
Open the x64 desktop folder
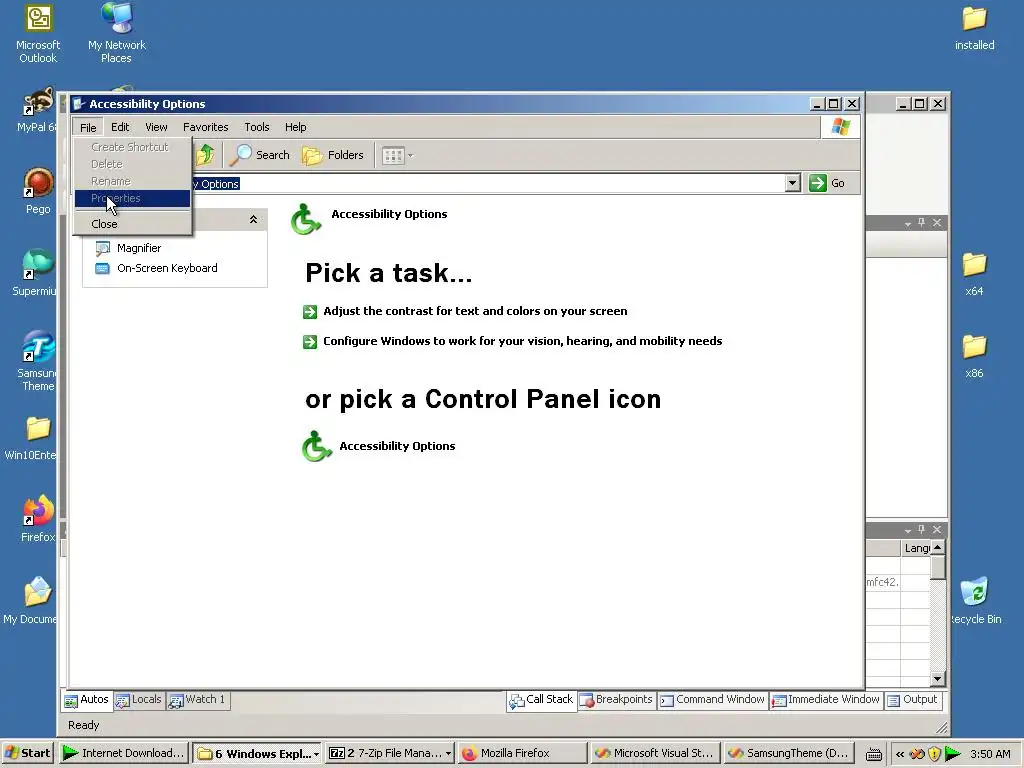[974, 274]
